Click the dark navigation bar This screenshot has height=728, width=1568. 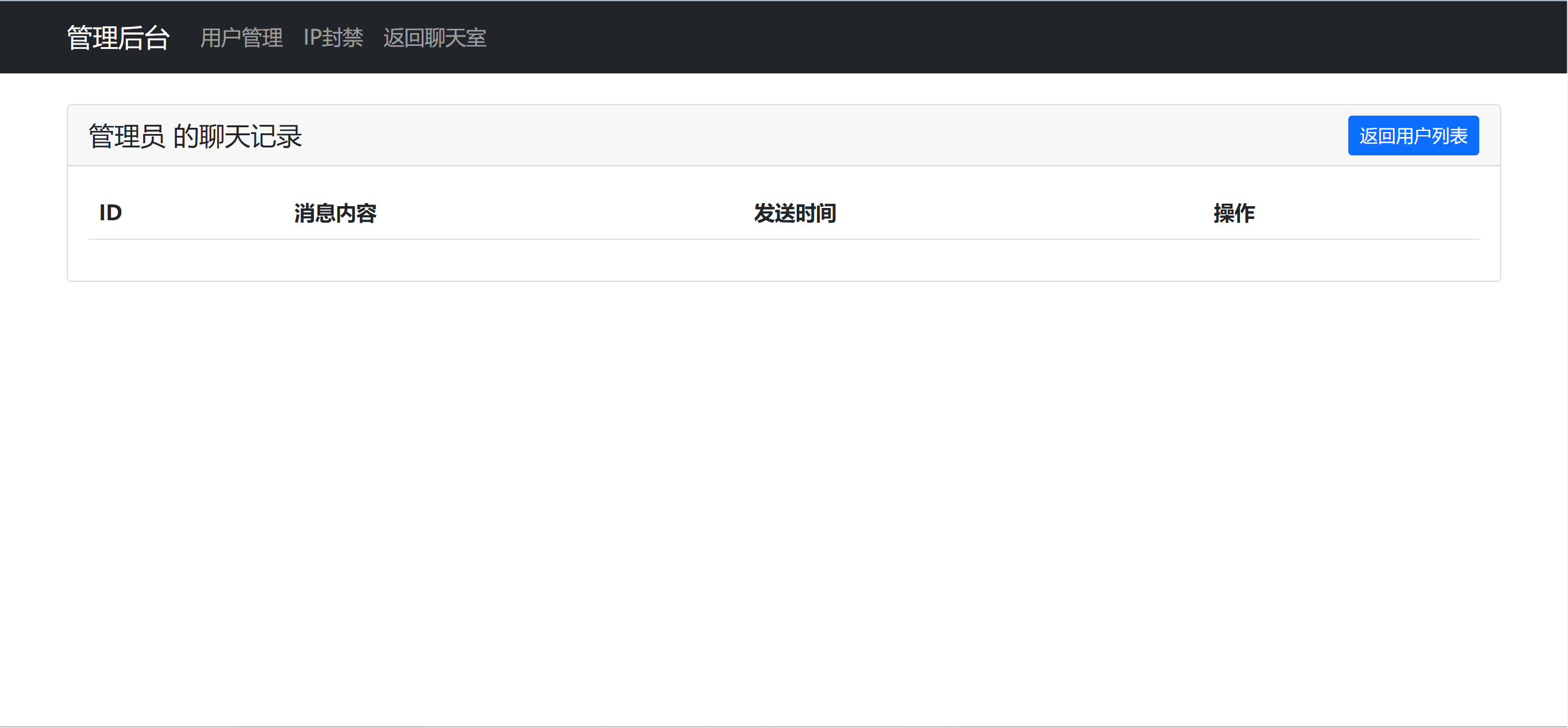click(918, 37)
